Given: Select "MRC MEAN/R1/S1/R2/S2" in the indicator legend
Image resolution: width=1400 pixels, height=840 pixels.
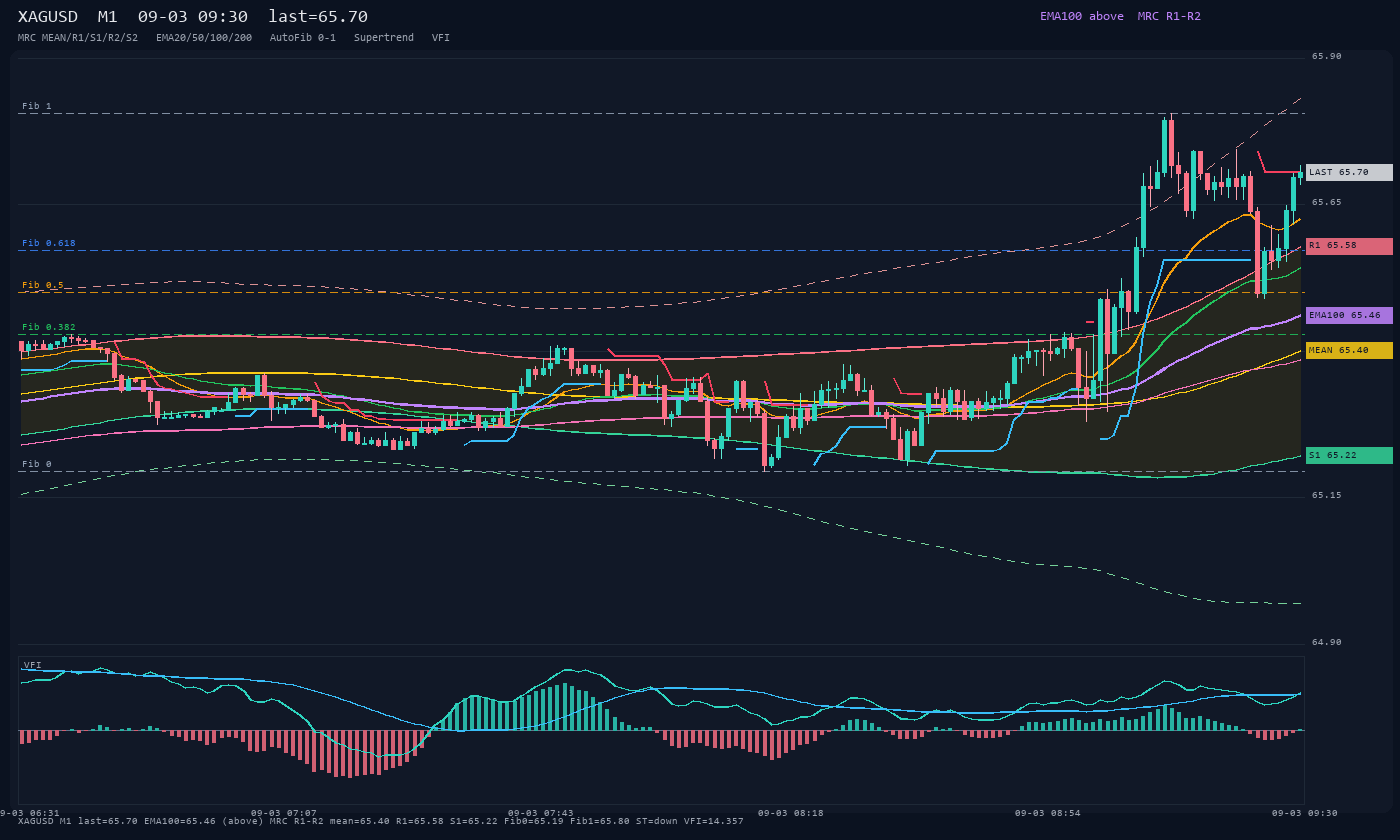Looking at the screenshot, I should [78, 38].
